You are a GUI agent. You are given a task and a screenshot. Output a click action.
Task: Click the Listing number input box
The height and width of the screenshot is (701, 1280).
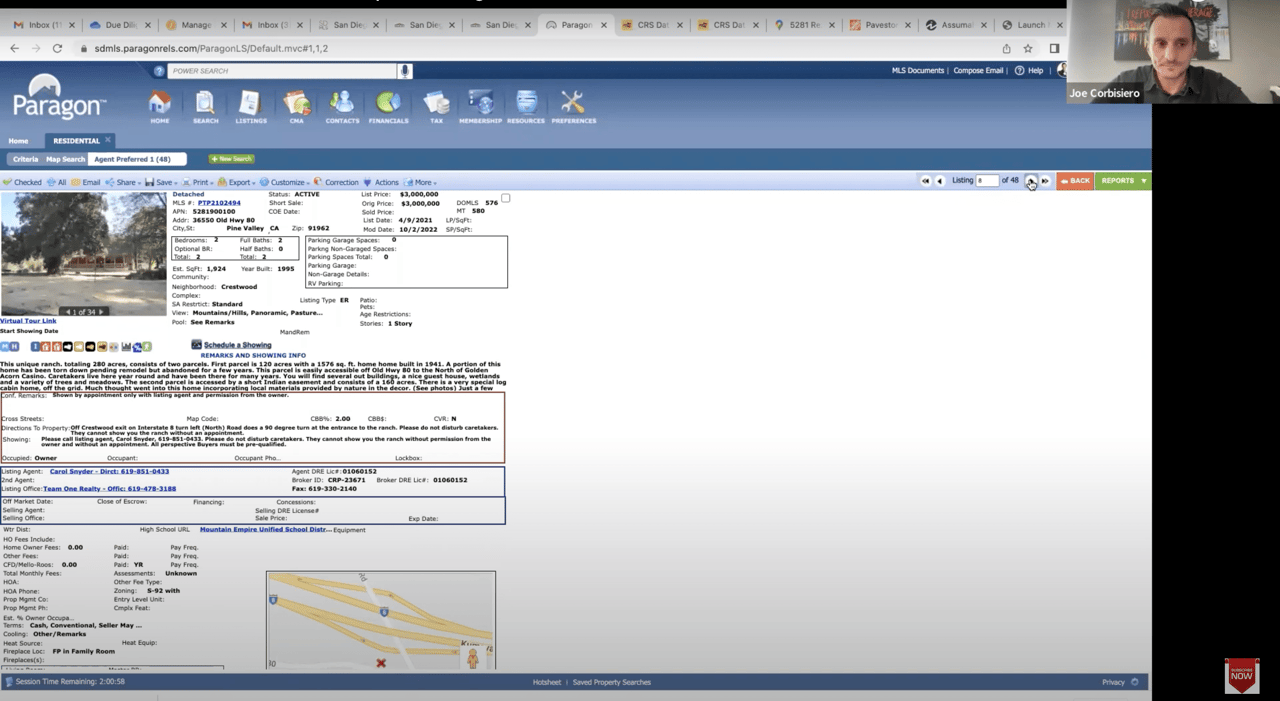pos(987,181)
